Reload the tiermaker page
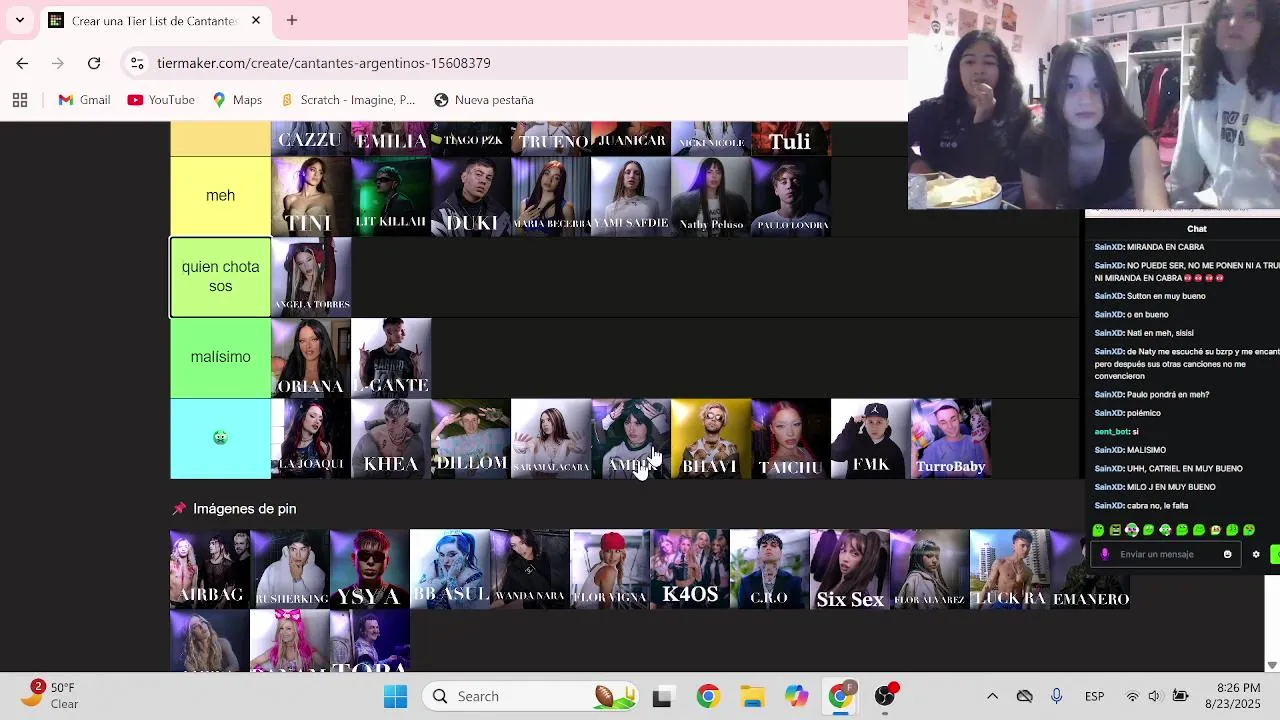Screen dimensions: 1280x720 click(94, 63)
